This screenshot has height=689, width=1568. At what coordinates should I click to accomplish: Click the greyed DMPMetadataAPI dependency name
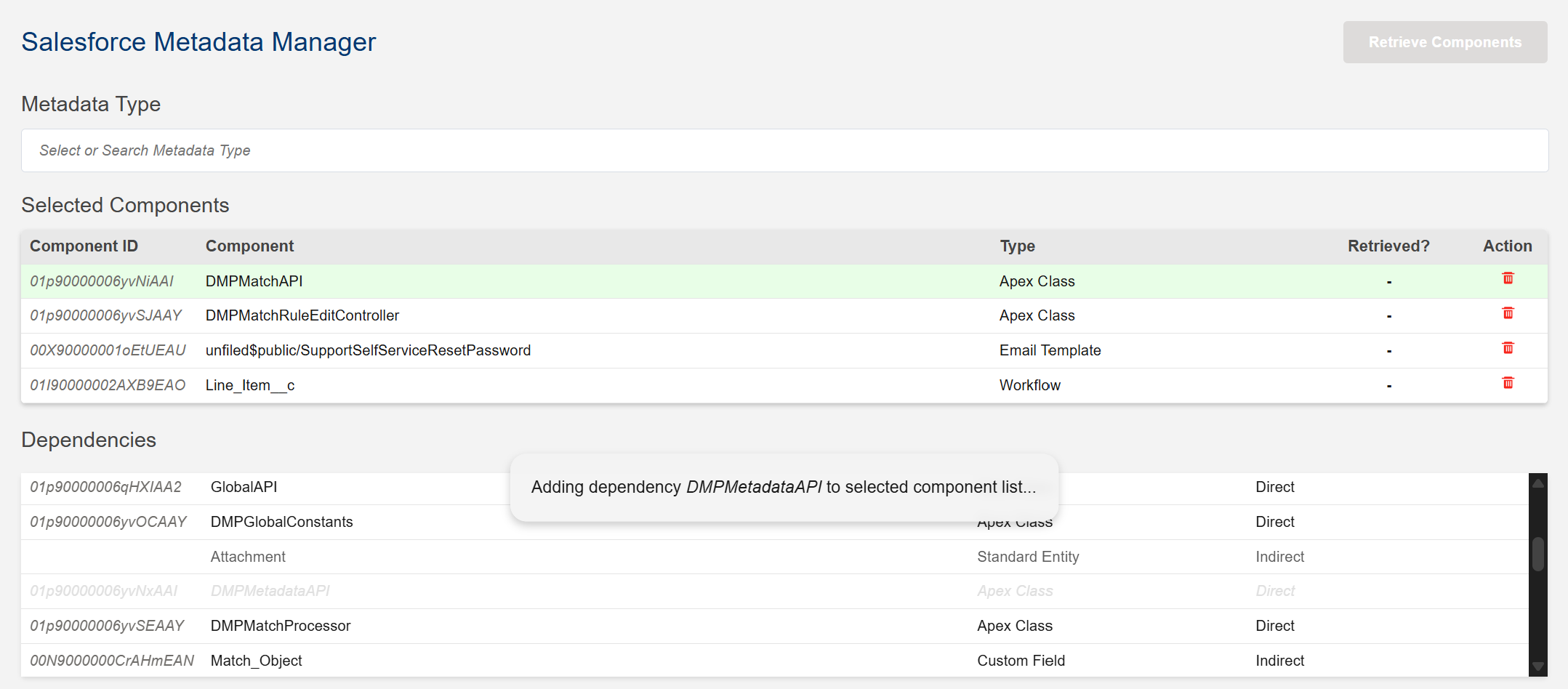point(270,591)
